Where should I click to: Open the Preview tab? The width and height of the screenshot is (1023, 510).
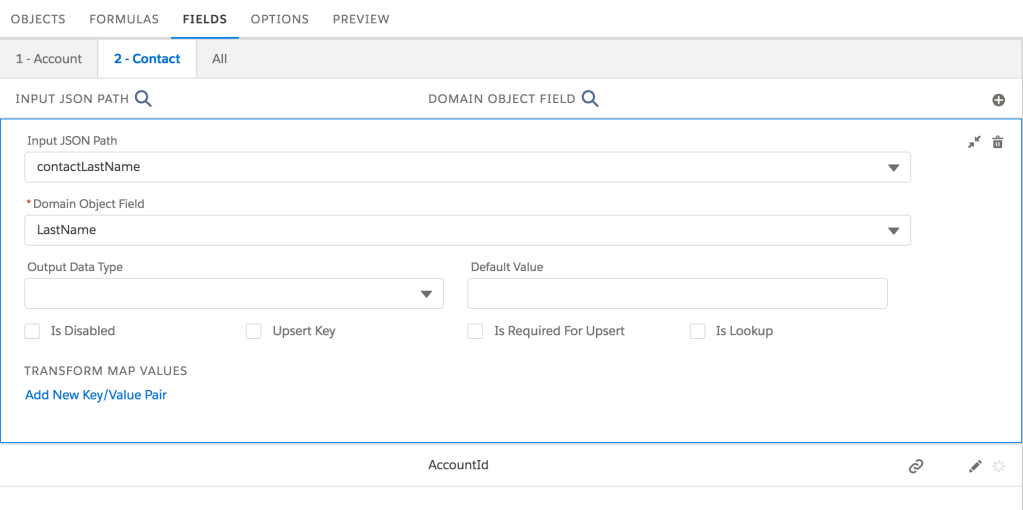click(x=361, y=19)
